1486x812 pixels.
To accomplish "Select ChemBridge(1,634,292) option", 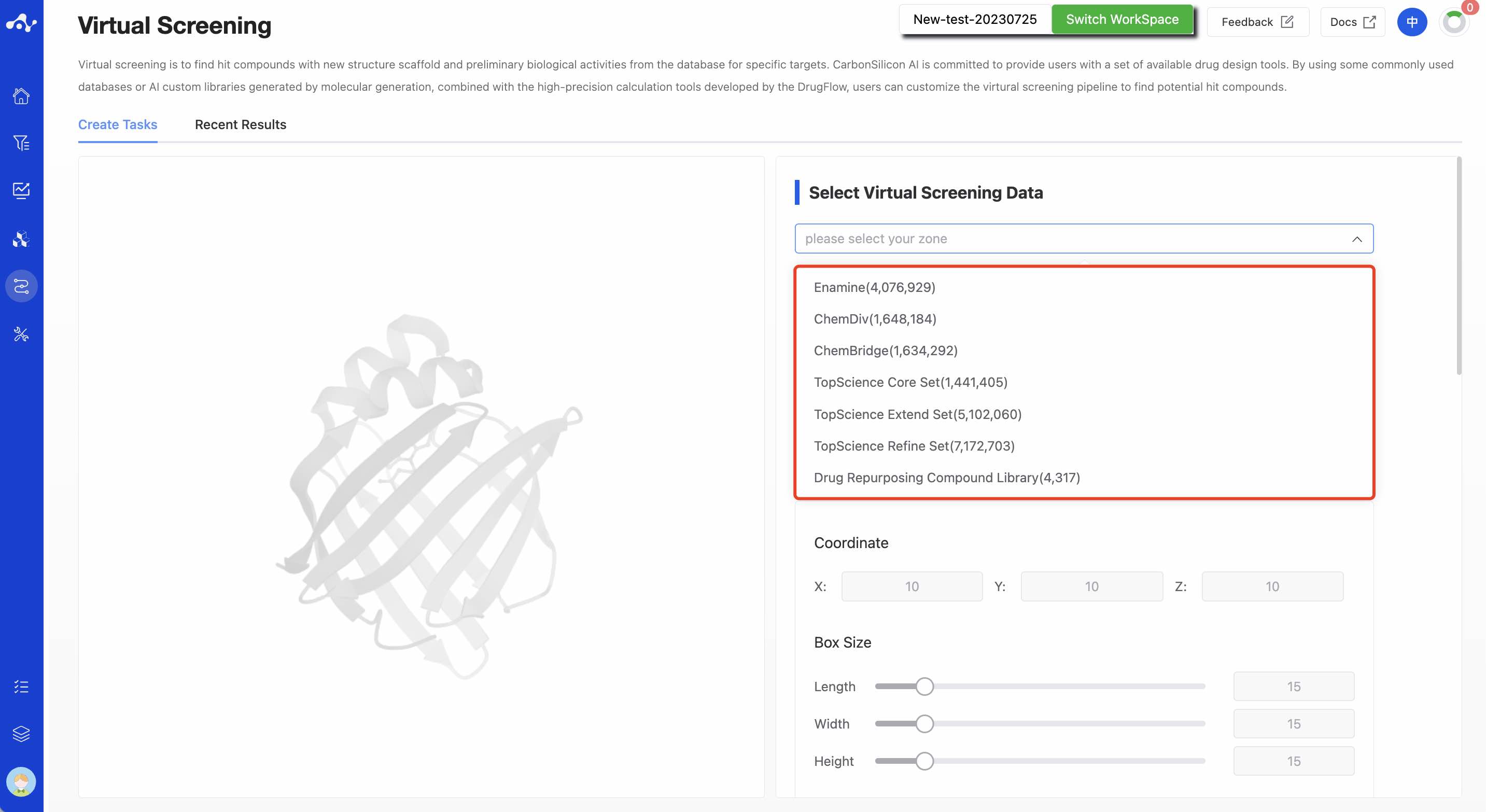I will [1083, 351].
